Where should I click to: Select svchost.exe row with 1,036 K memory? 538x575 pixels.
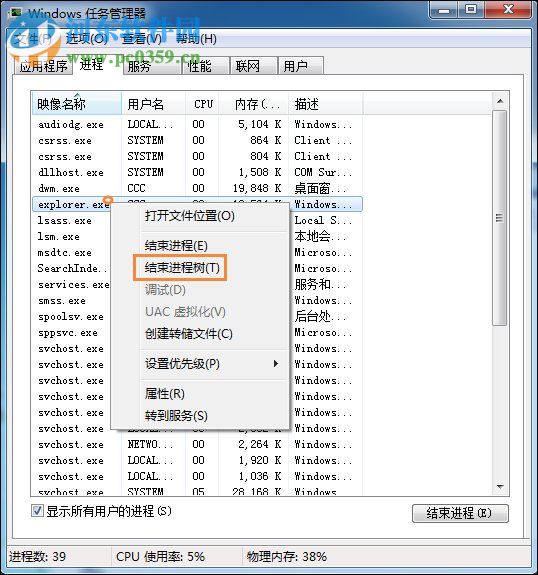coord(197,477)
